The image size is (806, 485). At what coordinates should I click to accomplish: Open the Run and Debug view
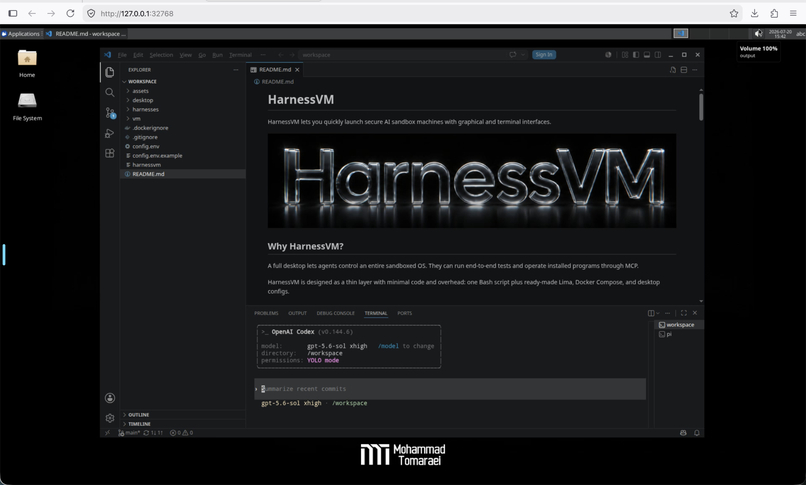tap(109, 134)
